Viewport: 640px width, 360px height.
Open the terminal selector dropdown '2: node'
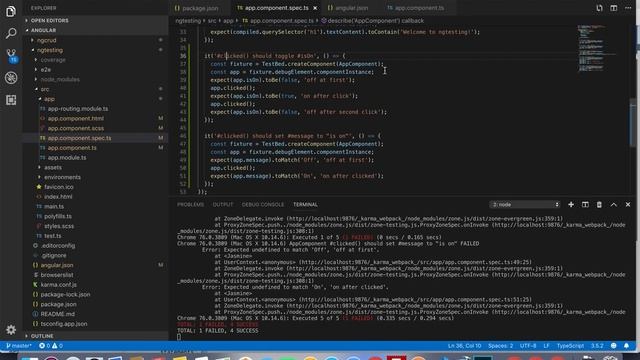[x=524, y=204]
